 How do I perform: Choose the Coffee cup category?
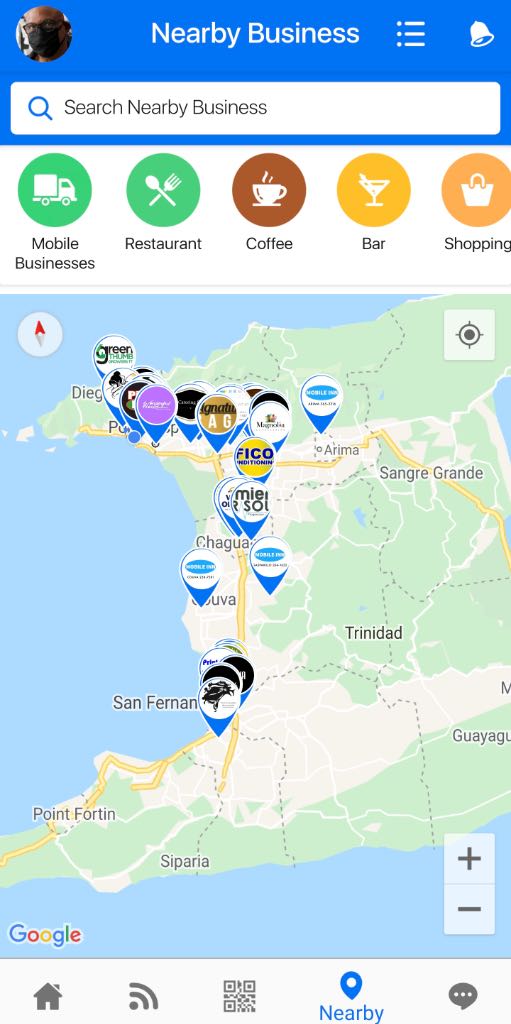269,190
